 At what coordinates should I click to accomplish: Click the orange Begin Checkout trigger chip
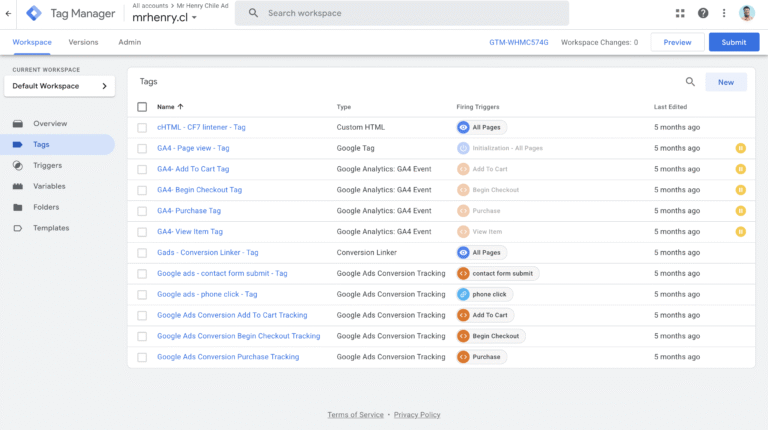coord(490,336)
